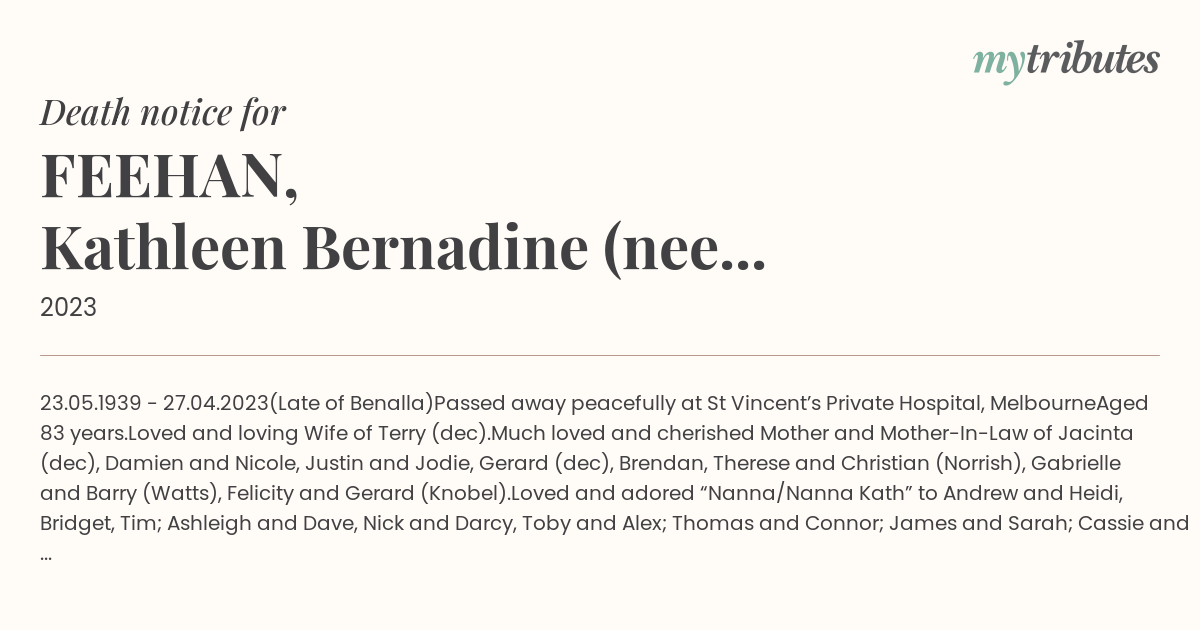
Task: Click the horizontal divider line
Action: [600, 355]
